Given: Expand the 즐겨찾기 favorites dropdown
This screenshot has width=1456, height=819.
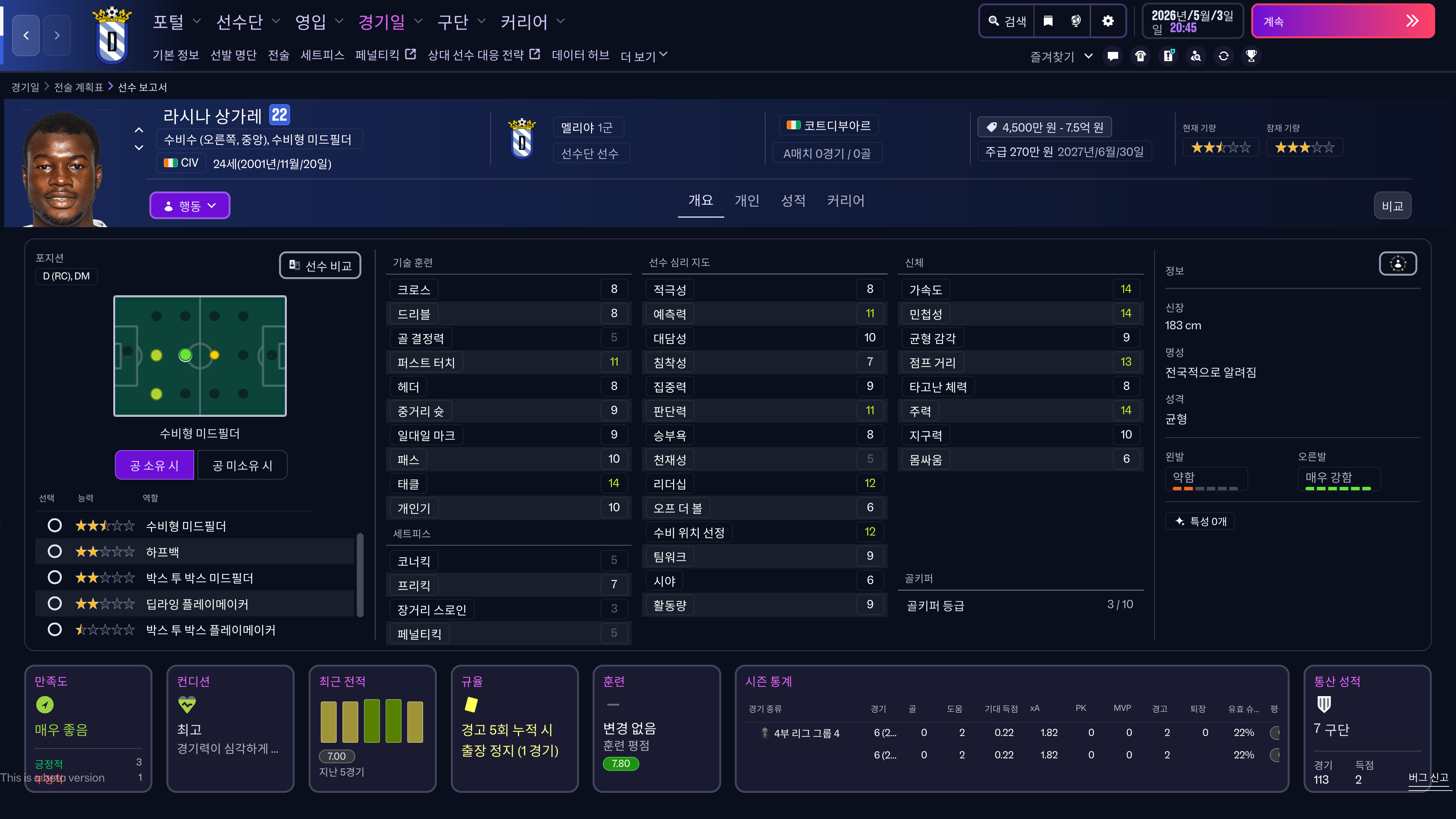Looking at the screenshot, I should 1061,56.
